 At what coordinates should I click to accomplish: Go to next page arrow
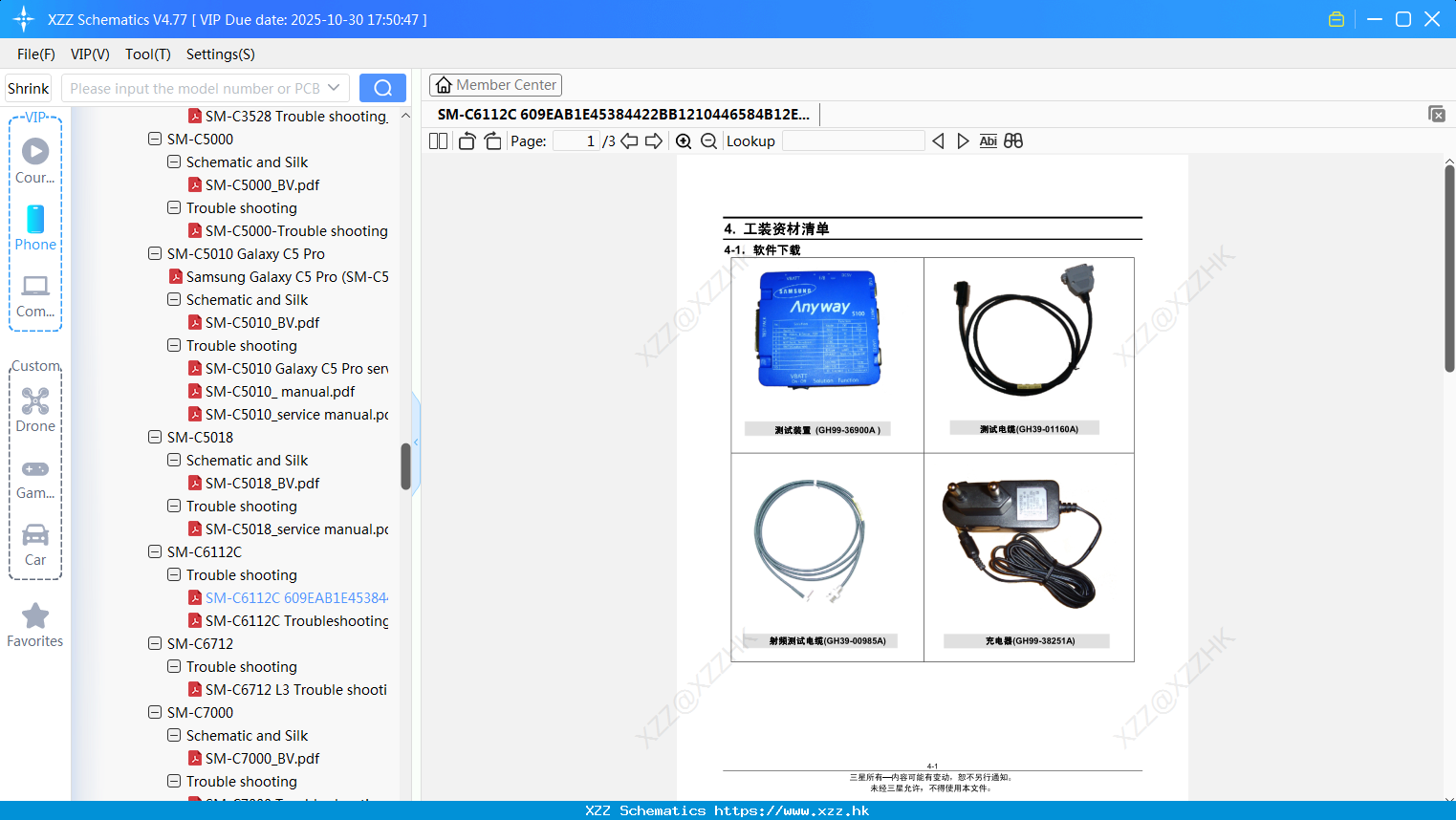(x=654, y=141)
